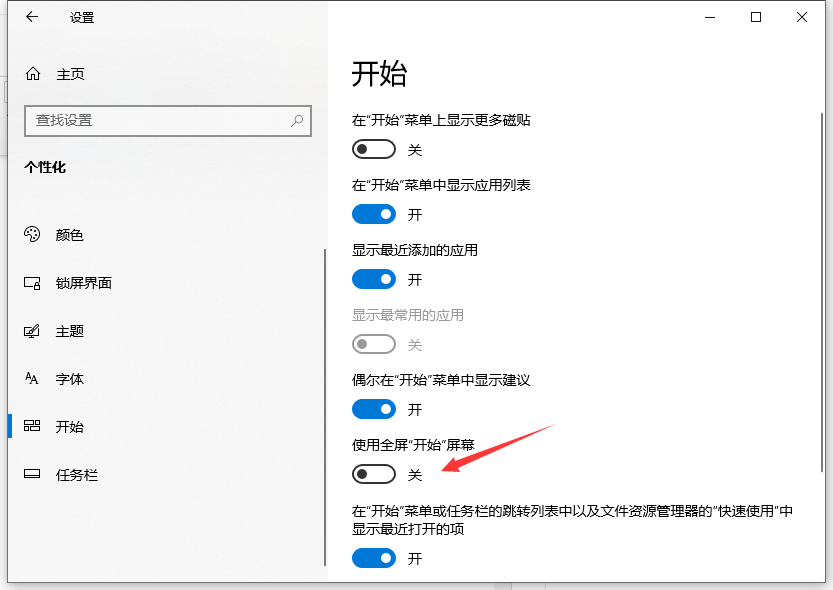The width and height of the screenshot is (833, 590).
Task: Turn off showing recent items in jump lists
Action: [x=373, y=558]
